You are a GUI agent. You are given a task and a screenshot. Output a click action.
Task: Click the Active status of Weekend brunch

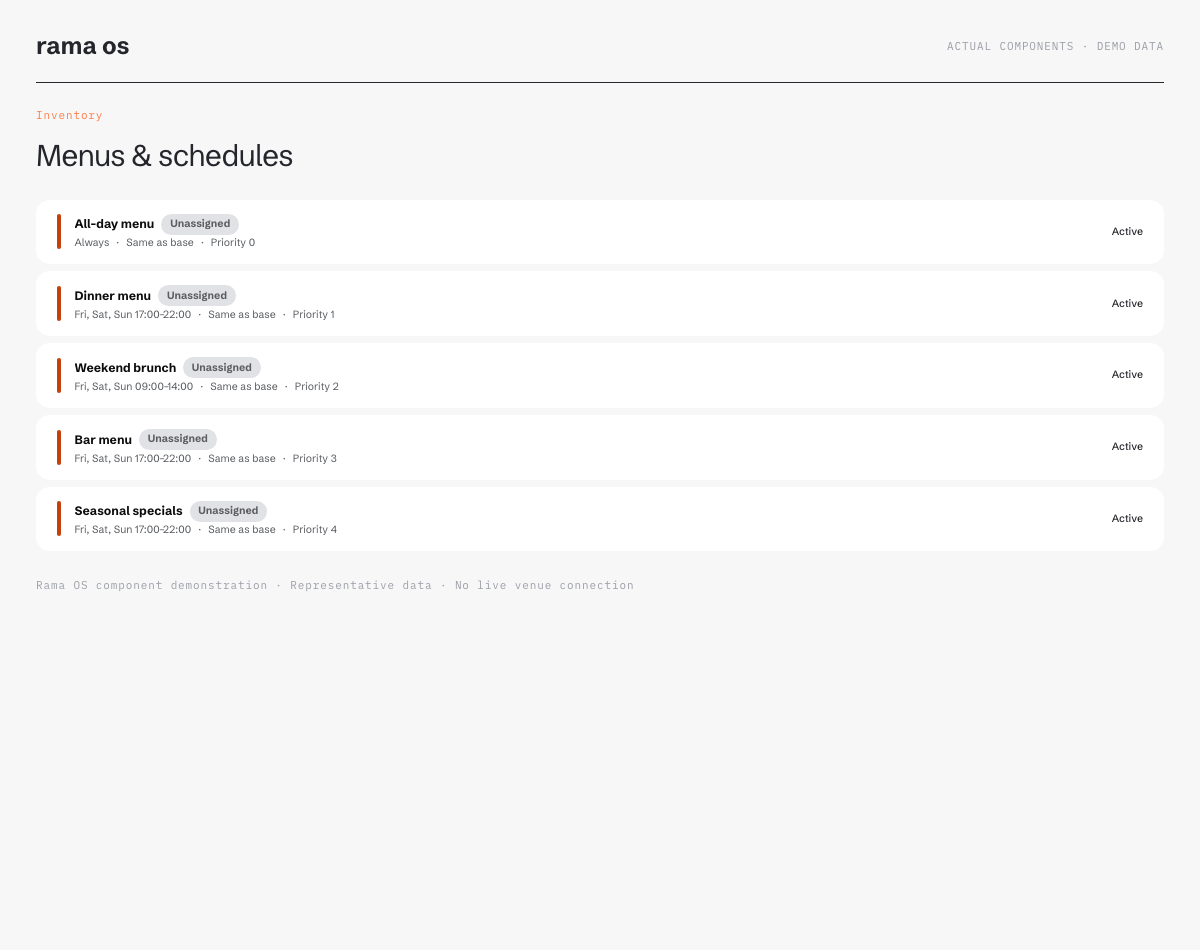[x=1127, y=375]
